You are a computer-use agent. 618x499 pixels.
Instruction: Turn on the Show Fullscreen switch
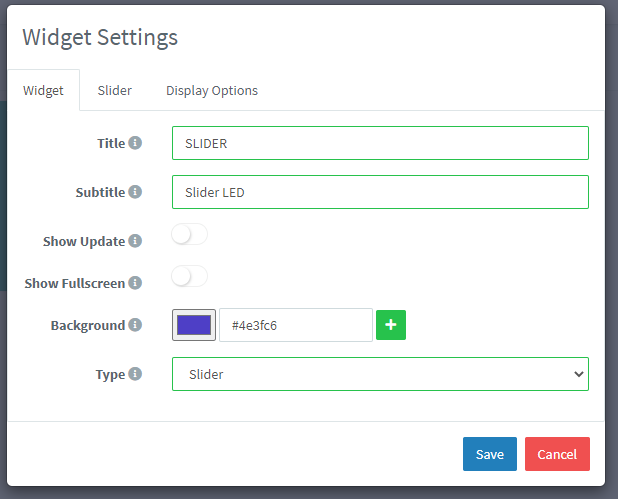(x=189, y=277)
